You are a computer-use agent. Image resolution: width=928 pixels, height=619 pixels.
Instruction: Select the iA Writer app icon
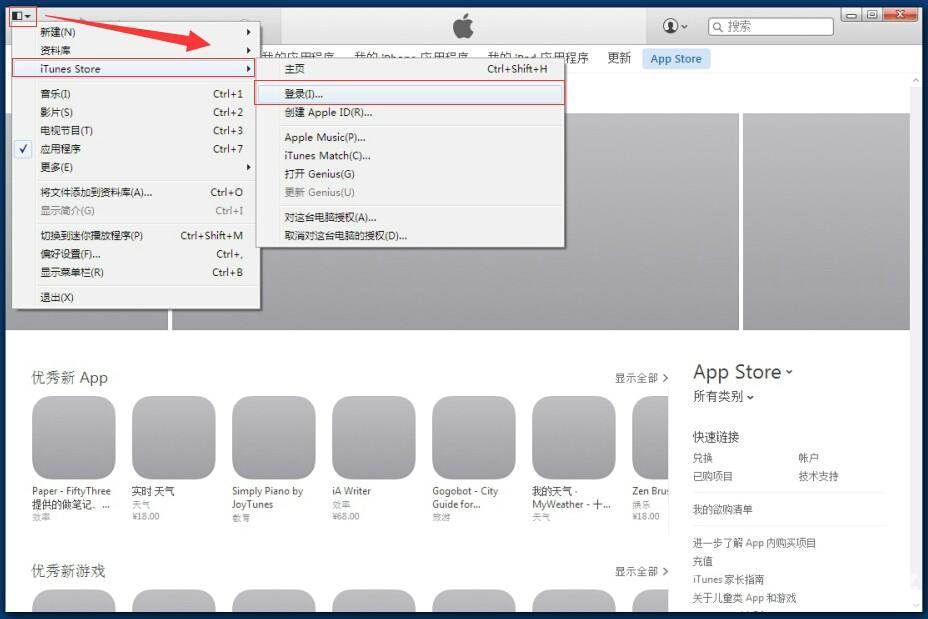(373, 437)
